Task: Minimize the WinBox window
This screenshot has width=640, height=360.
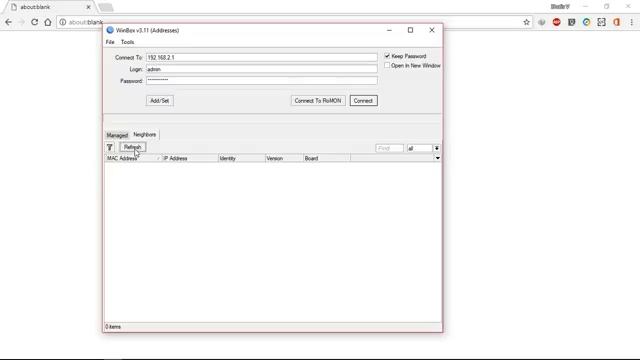Action: pos(389,30)
